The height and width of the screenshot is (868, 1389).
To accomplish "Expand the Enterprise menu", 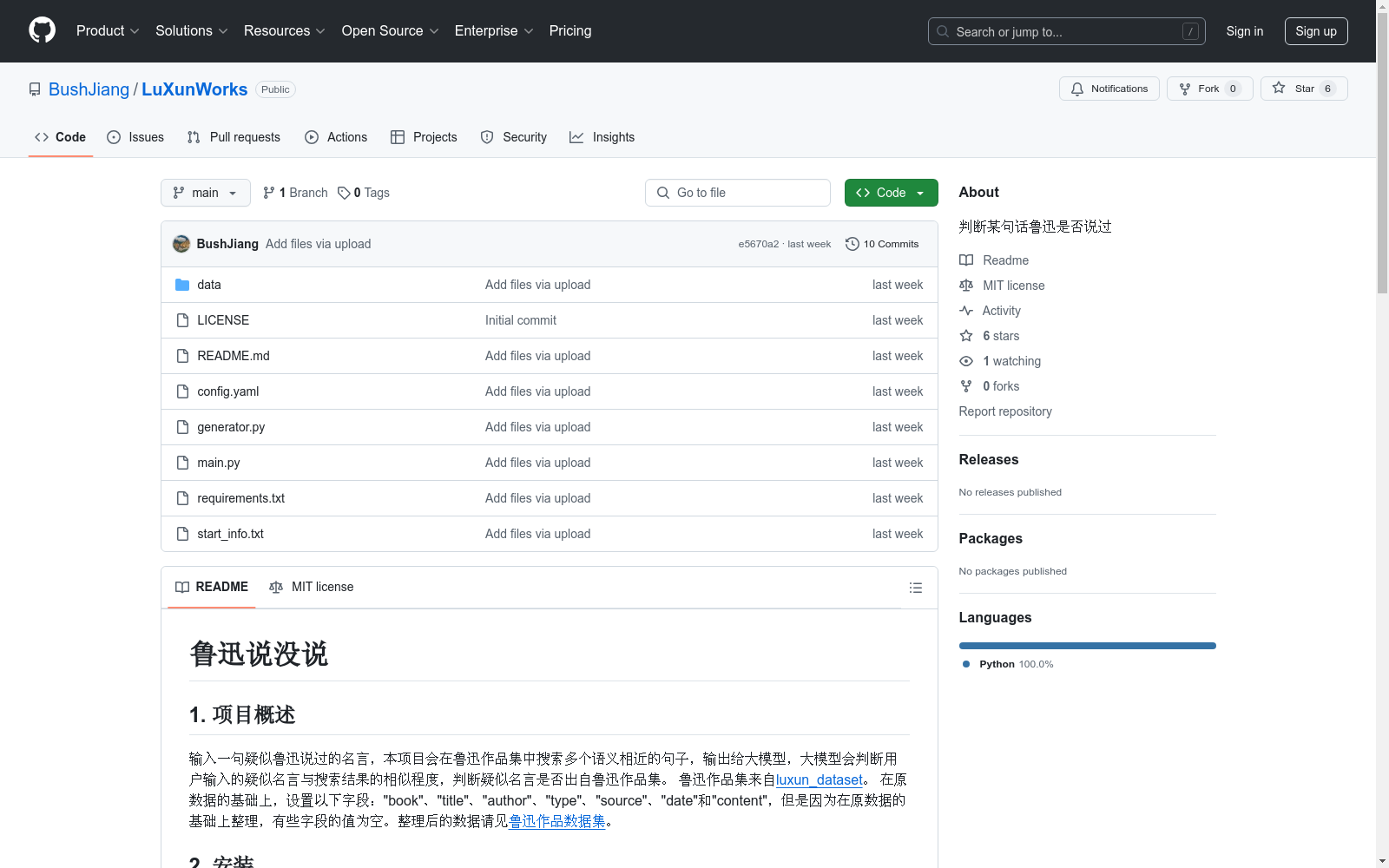I will [x=494, y=30].
